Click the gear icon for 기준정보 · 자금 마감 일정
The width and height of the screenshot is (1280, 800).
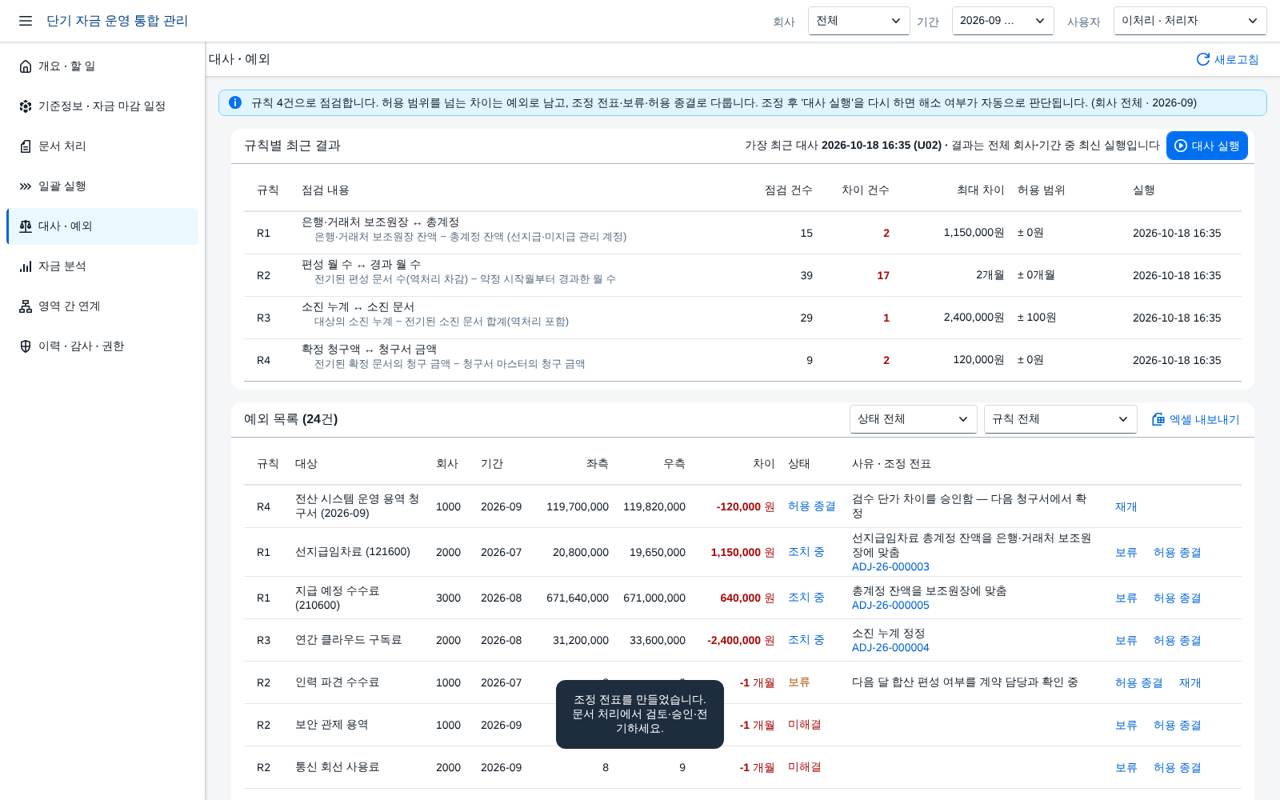click(26, 106)
